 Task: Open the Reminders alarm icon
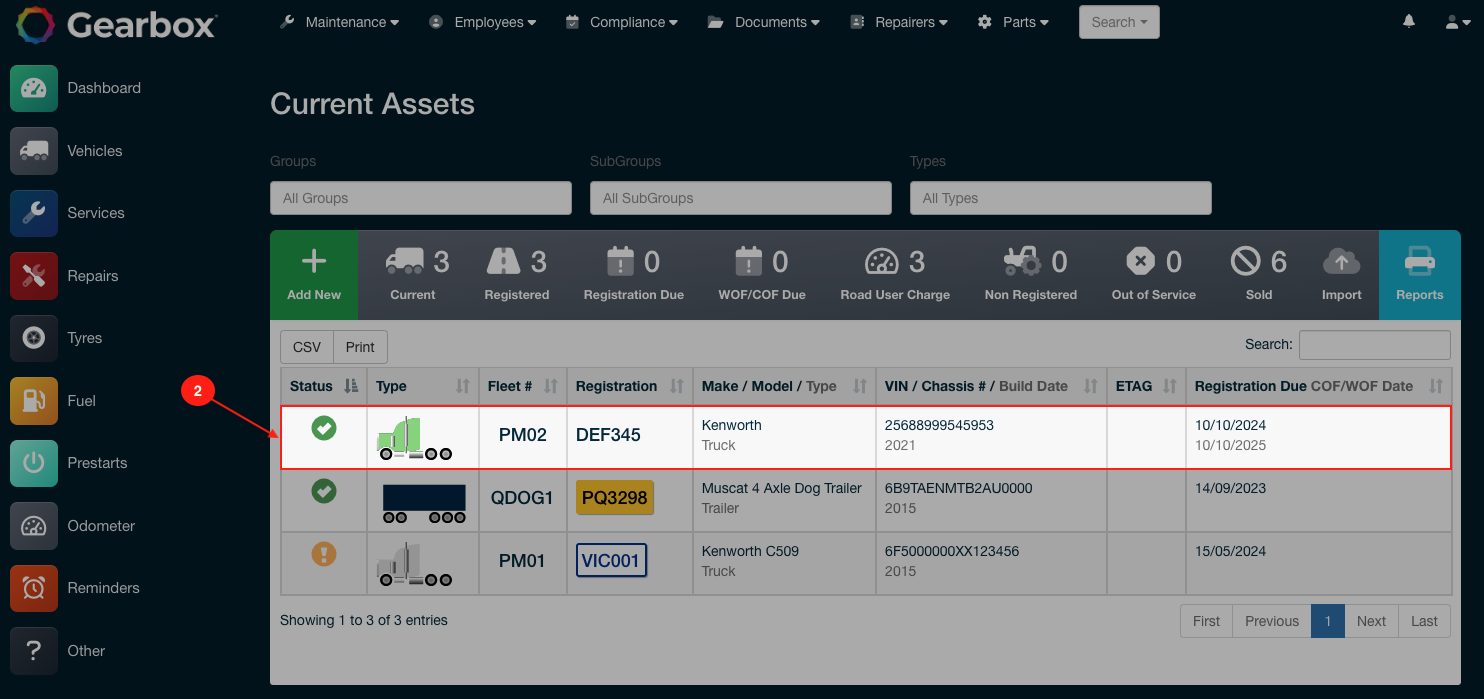(34, 588)
